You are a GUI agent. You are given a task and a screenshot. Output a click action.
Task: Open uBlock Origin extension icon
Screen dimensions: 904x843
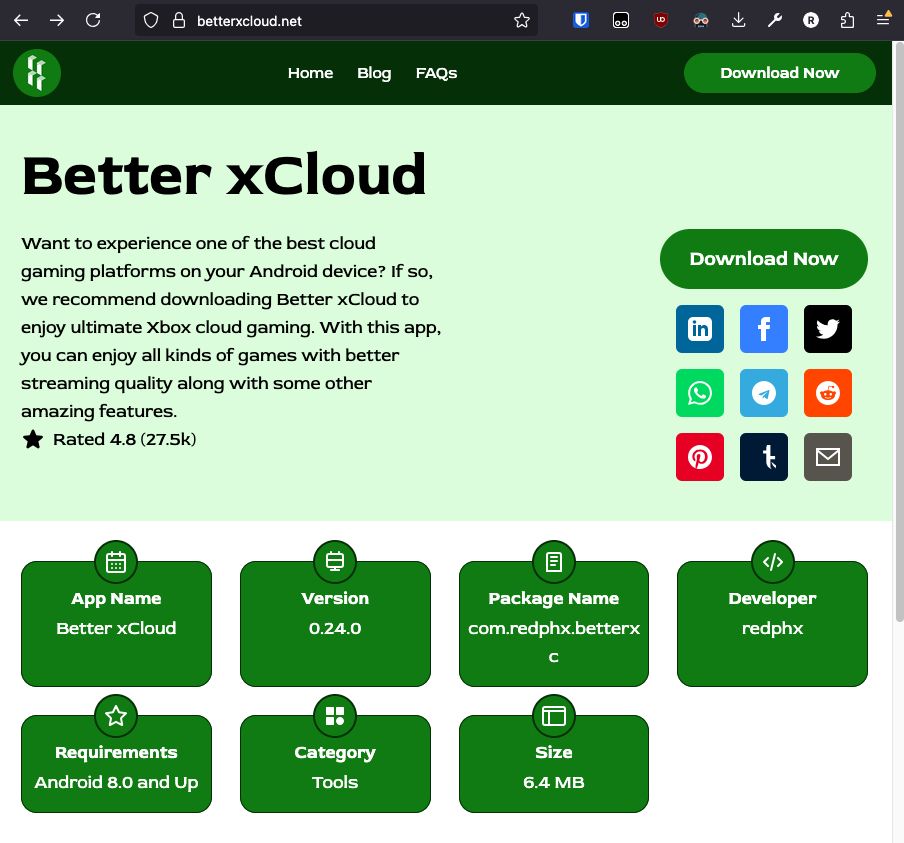tap(661, 20)
